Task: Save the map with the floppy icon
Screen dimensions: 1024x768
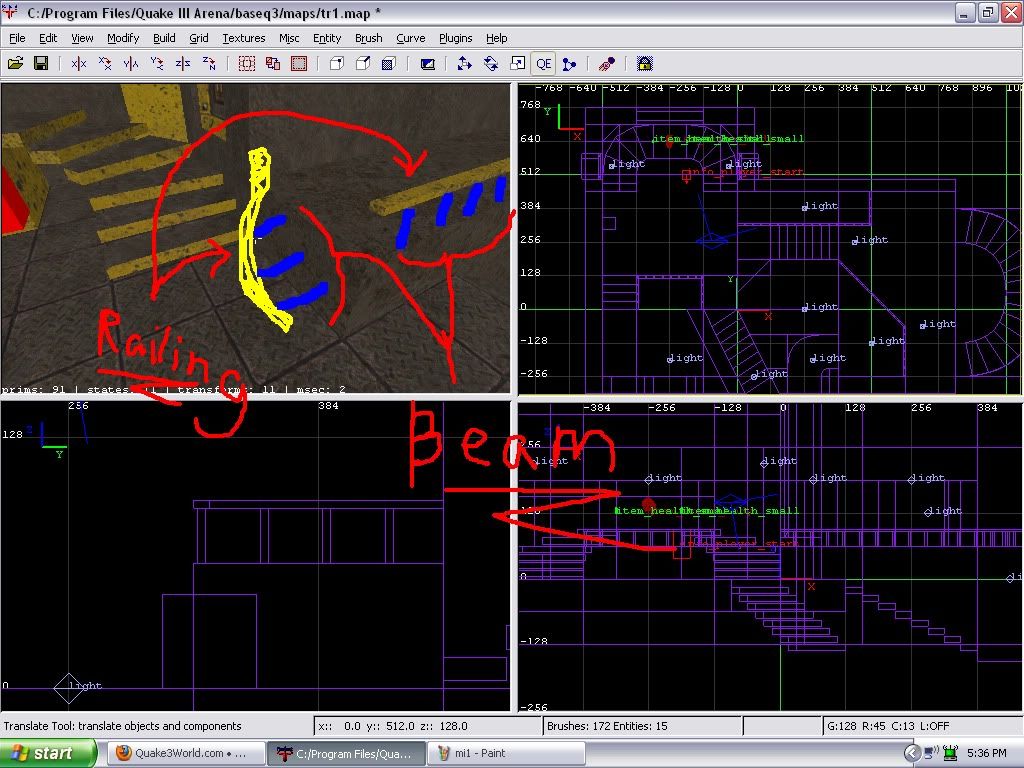Action: 41,63
